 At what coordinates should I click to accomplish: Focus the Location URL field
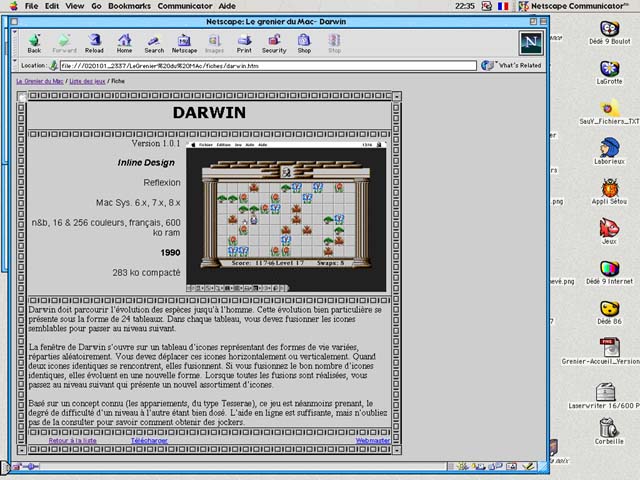point(268,66)
